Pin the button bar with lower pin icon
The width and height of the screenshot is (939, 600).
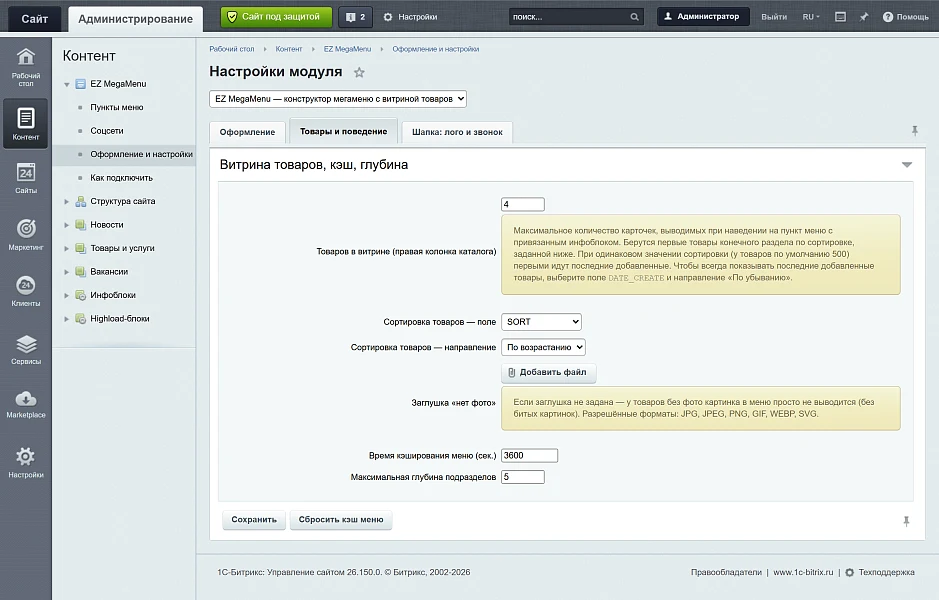(x=906, y=521)
